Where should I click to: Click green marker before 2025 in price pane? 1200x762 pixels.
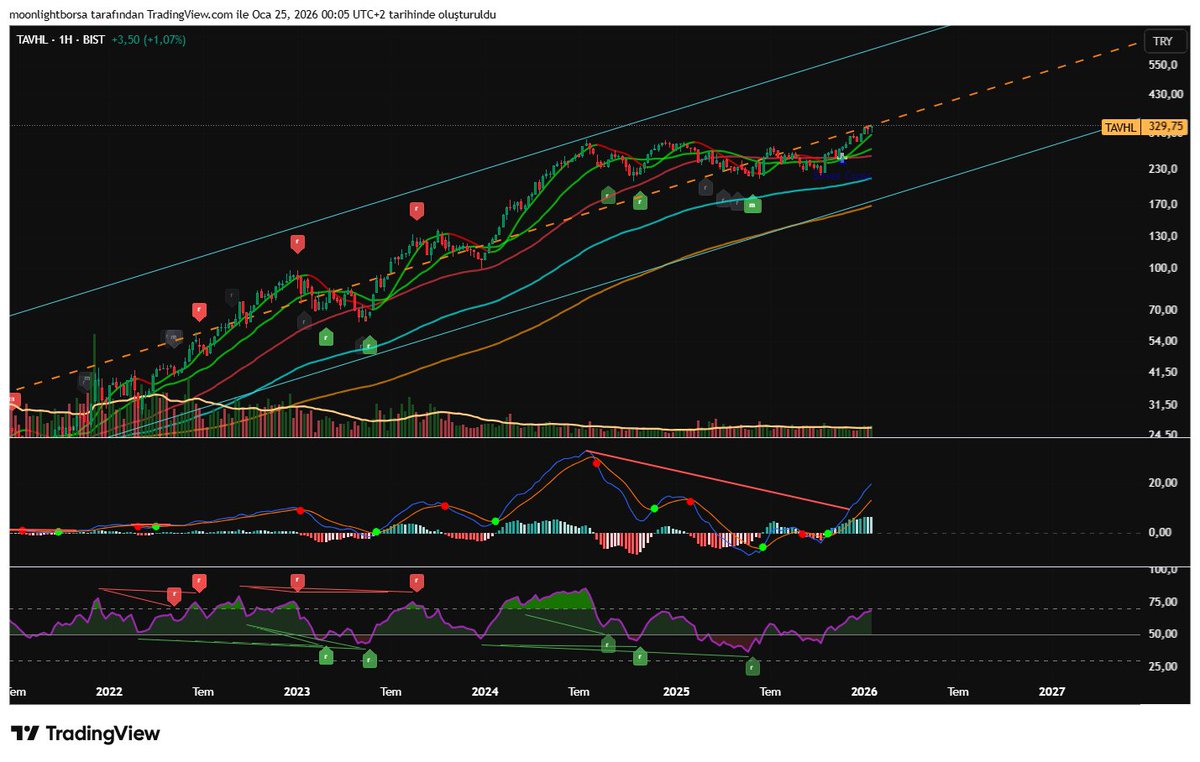pyautogui.click(x=640, y=201)
